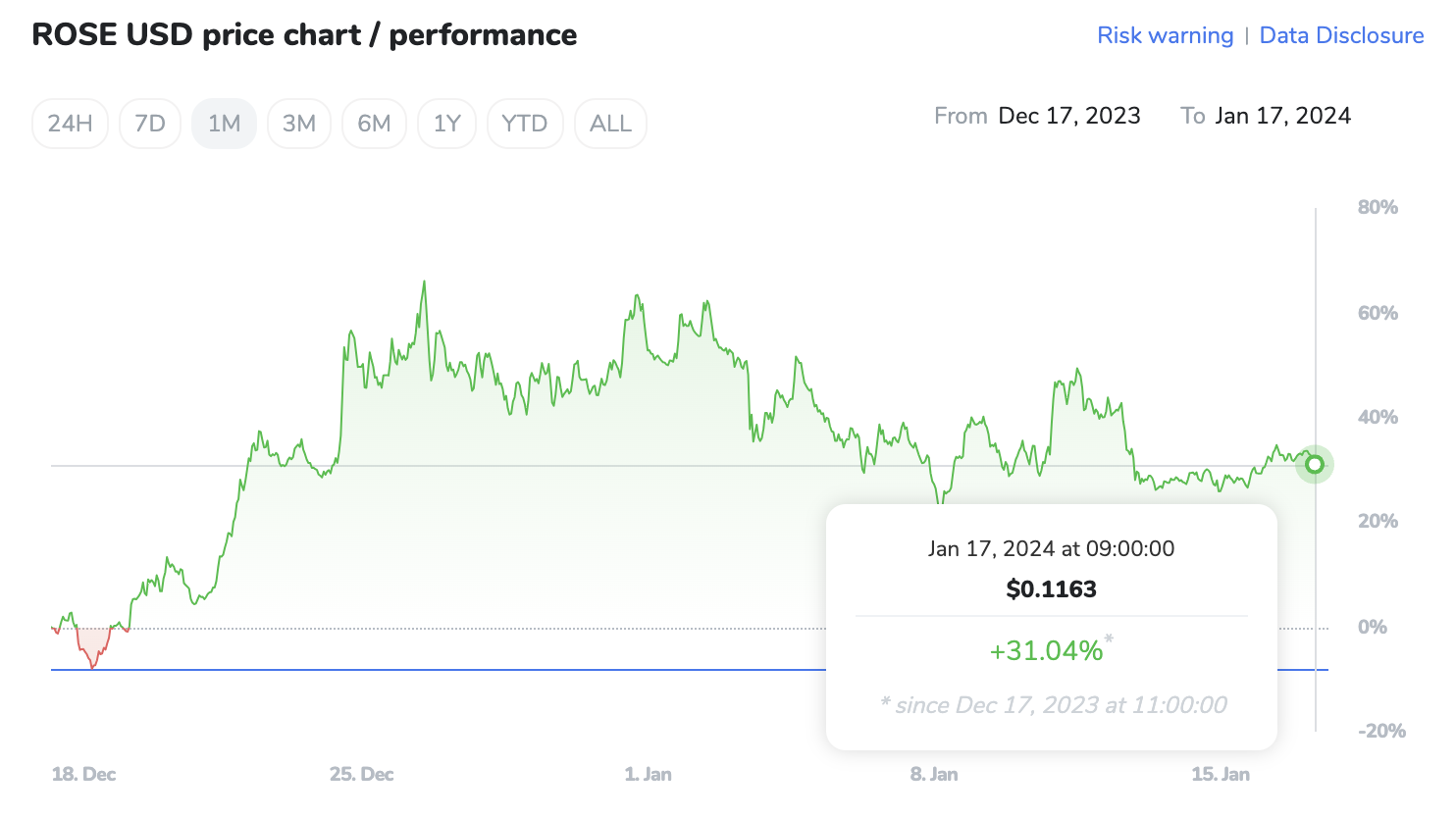
Task: Click the 18. Dec axis label
Action: click(x=83, y=774)
